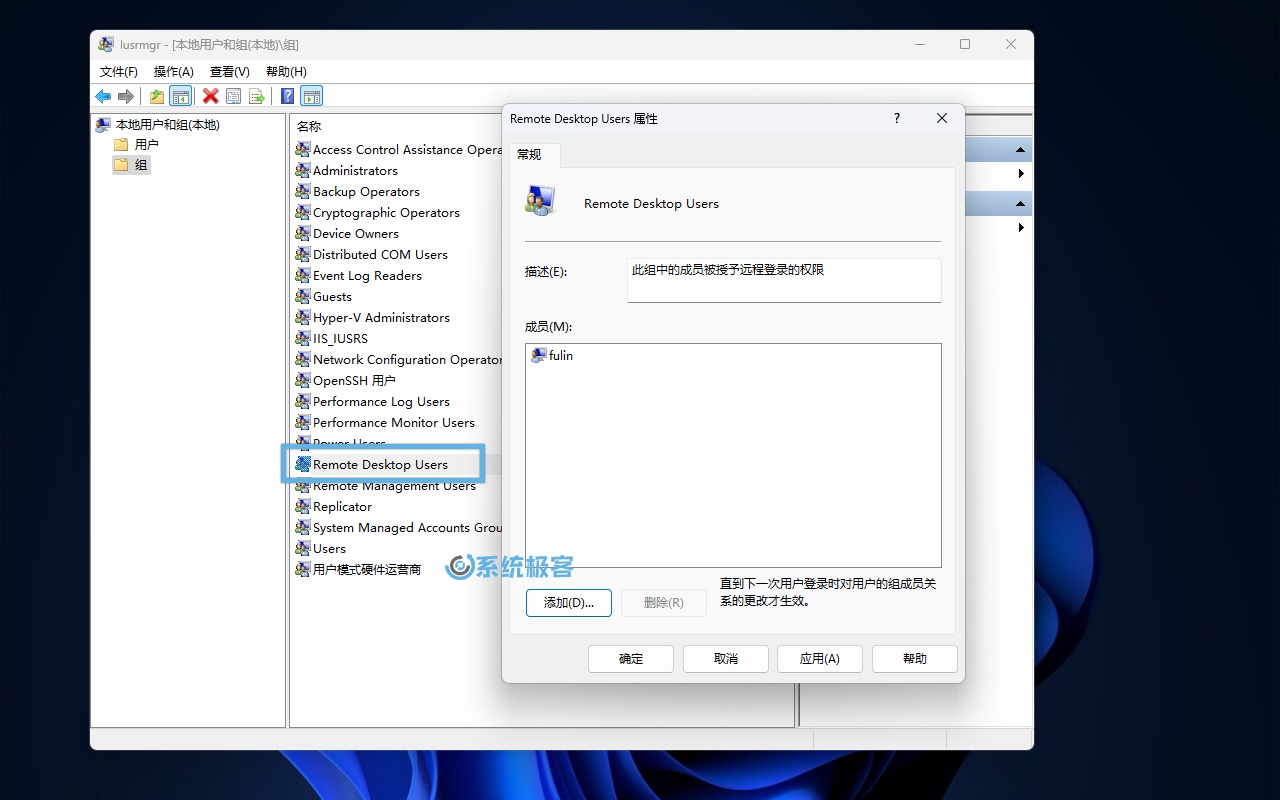Click into the 描述(E) text field
Screen dimensions: 1280x800
[x=784, y=280]
